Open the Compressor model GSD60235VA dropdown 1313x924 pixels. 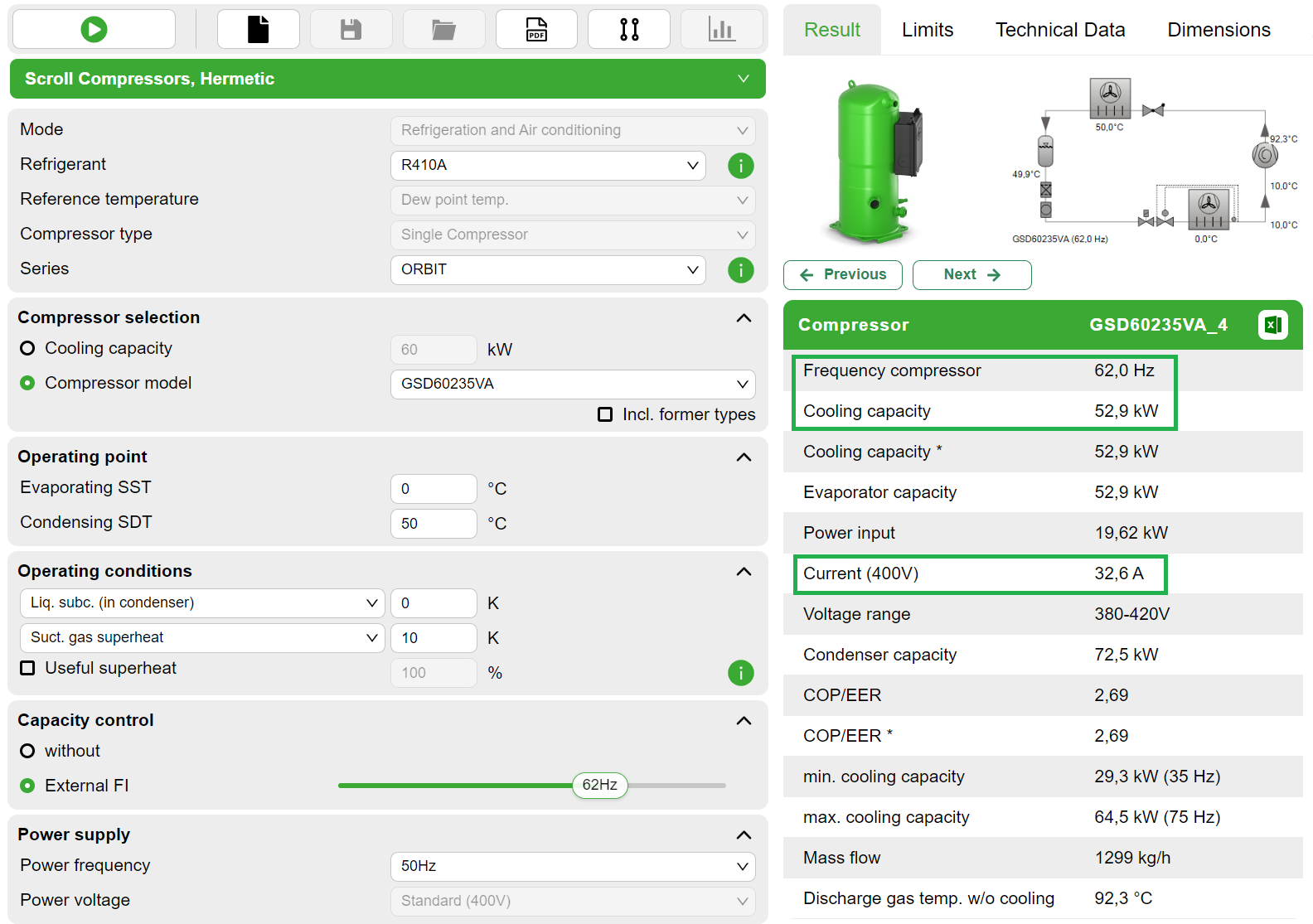tap(573, 384)
